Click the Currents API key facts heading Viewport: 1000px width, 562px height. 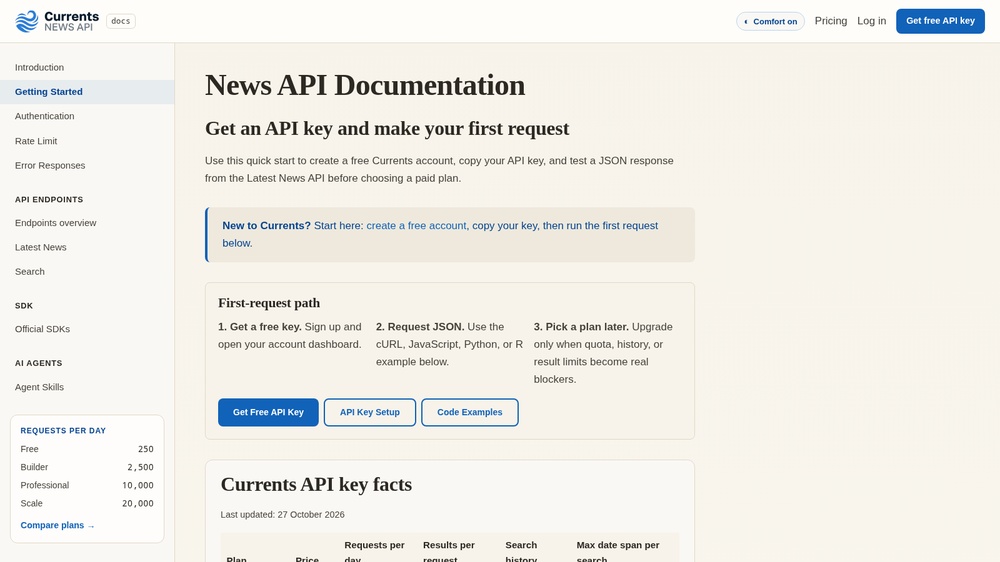(316, 484)
